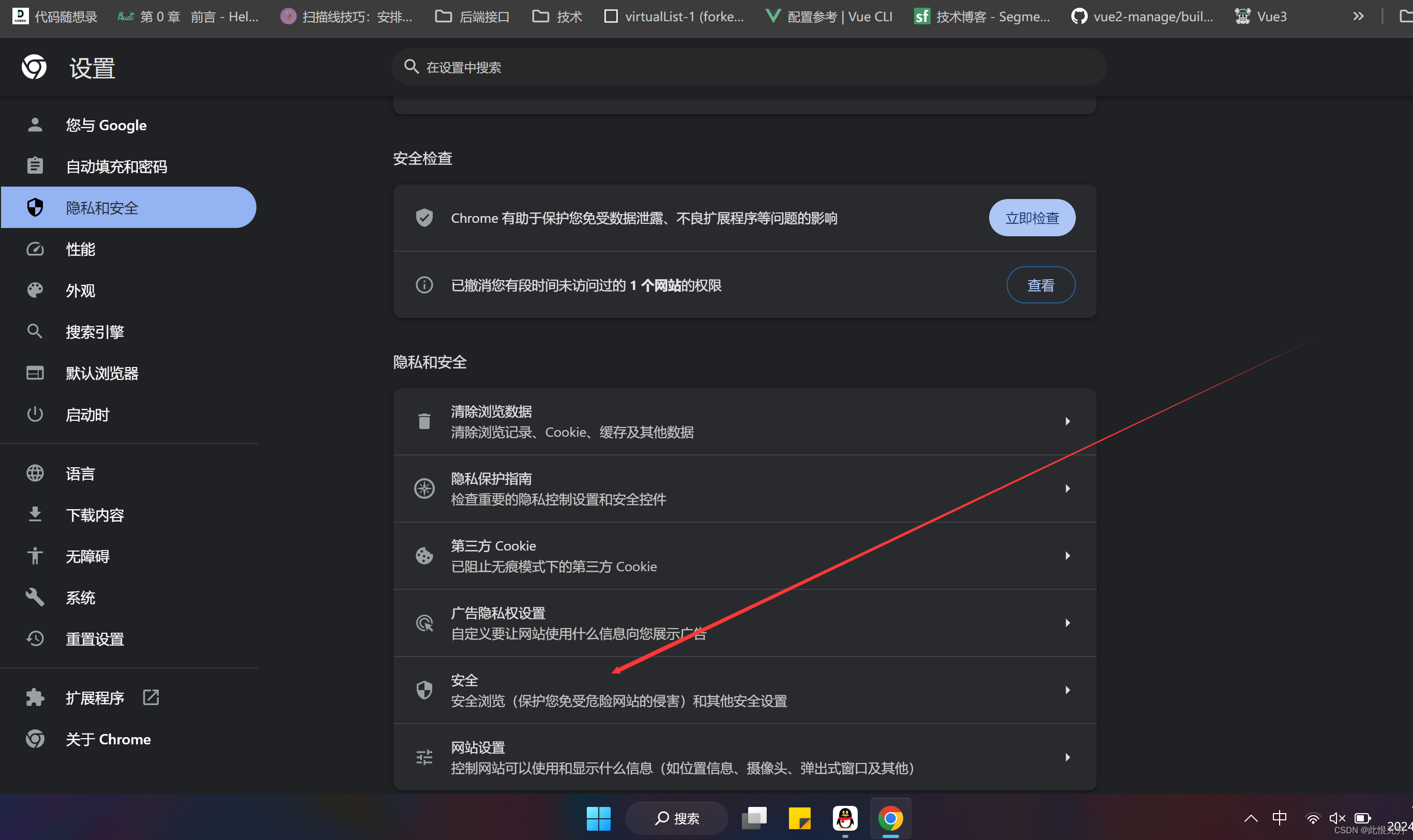Go to 重置设置 in sidebar
This screenshot has width=1413, height=840.
[95, 639]
